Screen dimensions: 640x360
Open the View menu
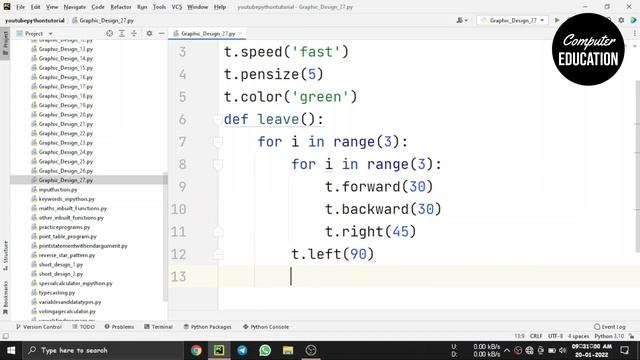(52, 7)
